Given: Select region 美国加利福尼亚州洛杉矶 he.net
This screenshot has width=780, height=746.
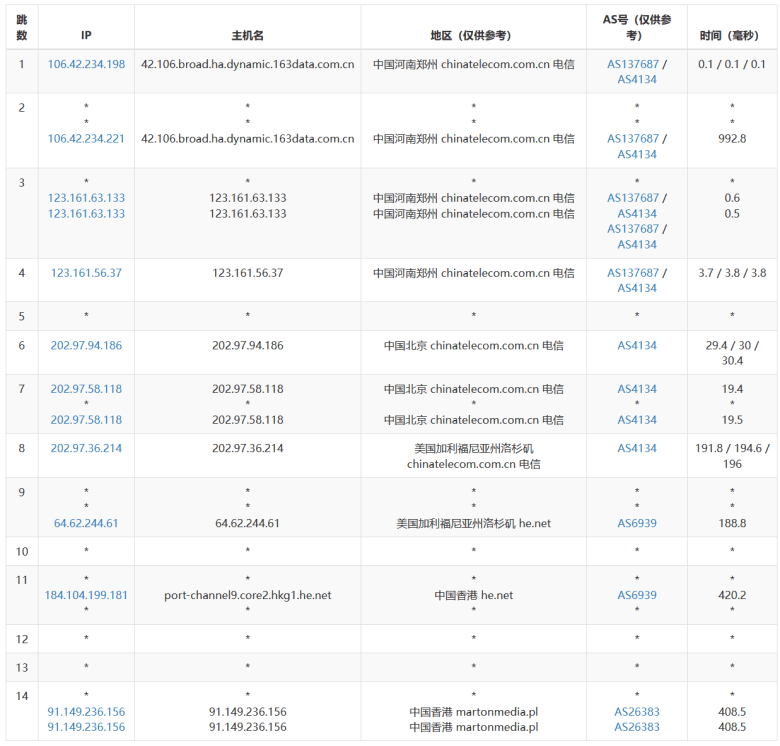Looking at the screenshot, I should point(474,523).
